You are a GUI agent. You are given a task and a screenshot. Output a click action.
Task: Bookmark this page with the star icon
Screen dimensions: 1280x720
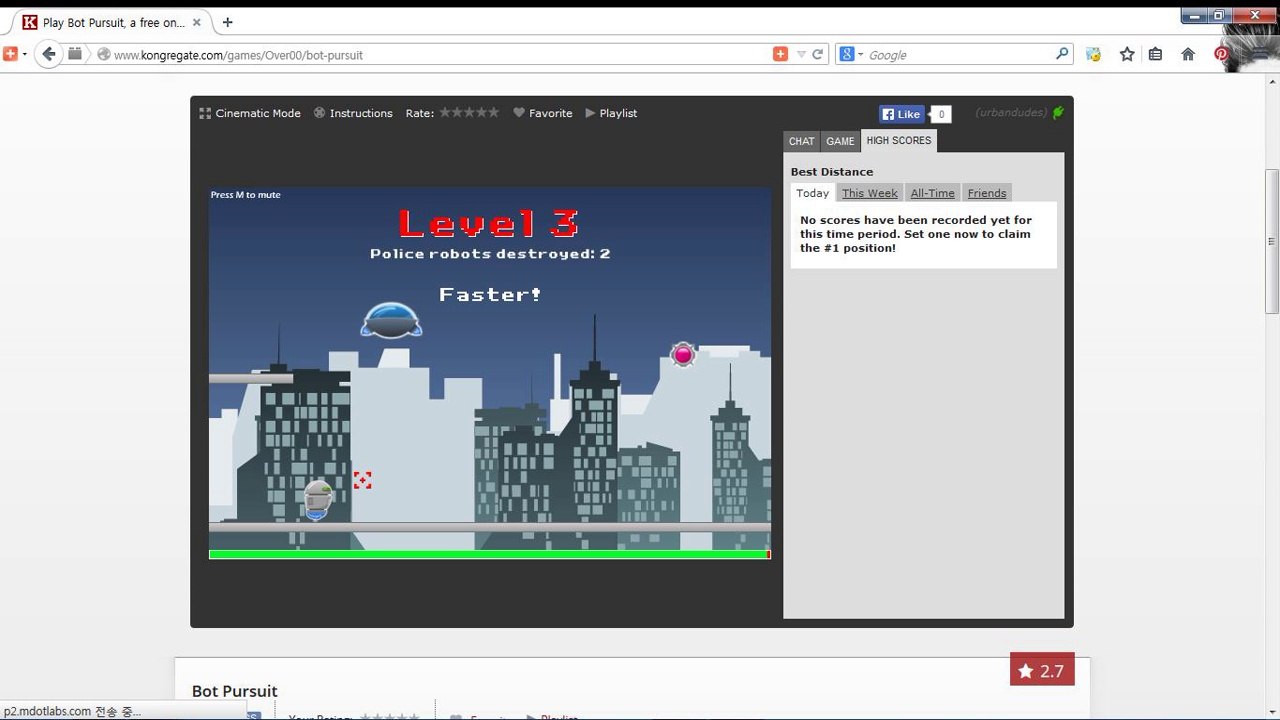(1127, 54)
